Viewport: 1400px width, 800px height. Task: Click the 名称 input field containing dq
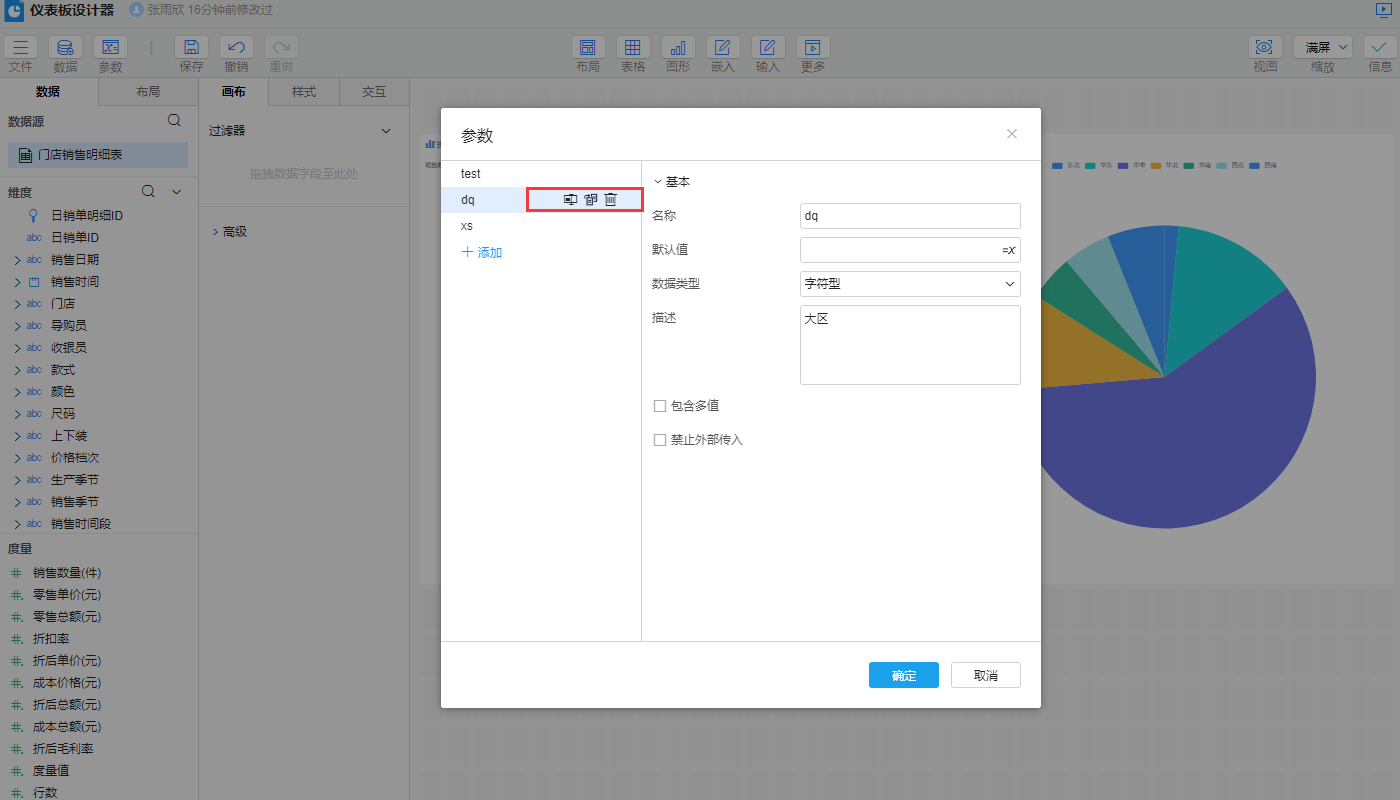(910, 216)
